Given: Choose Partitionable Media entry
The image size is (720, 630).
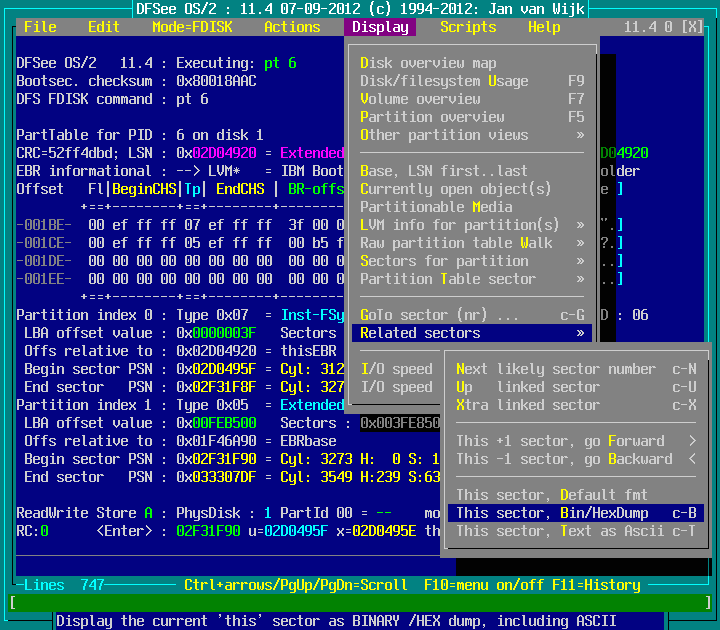Looking at the screenshot, I should tap(472, 207).
